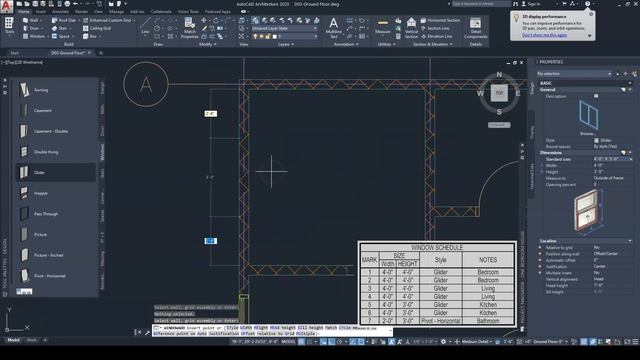This screenshot has height=360, width=640.
Task: Select the Wall tool in Build panel
Action: coord(31,20)
